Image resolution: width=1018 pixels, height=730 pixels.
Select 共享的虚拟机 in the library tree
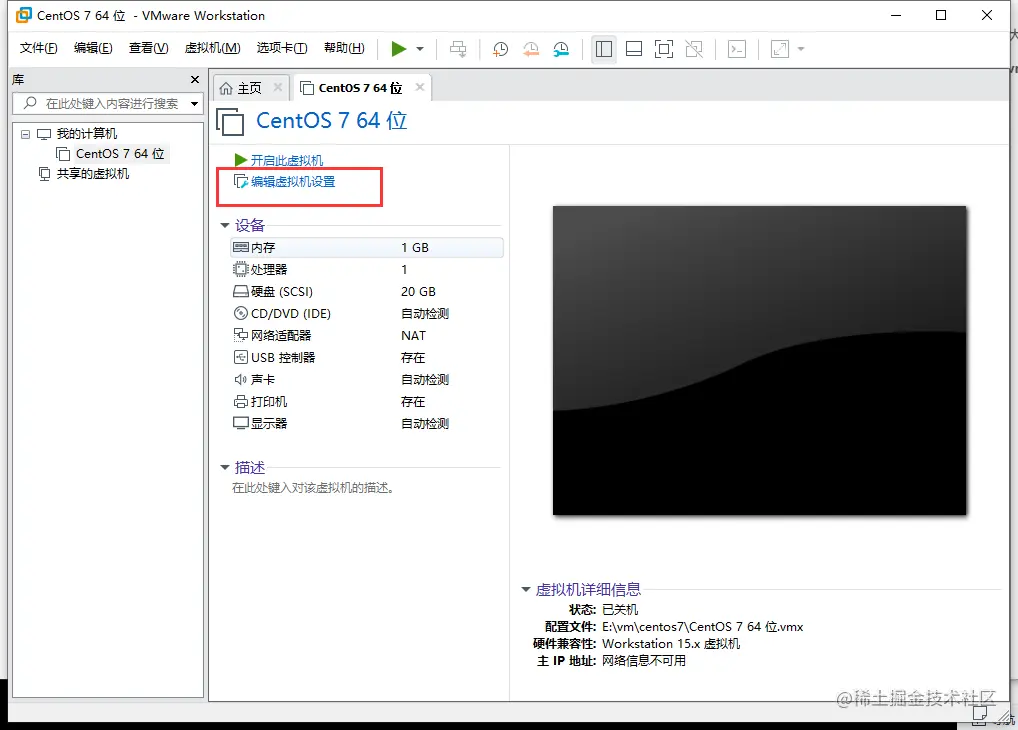click(92, 174)
